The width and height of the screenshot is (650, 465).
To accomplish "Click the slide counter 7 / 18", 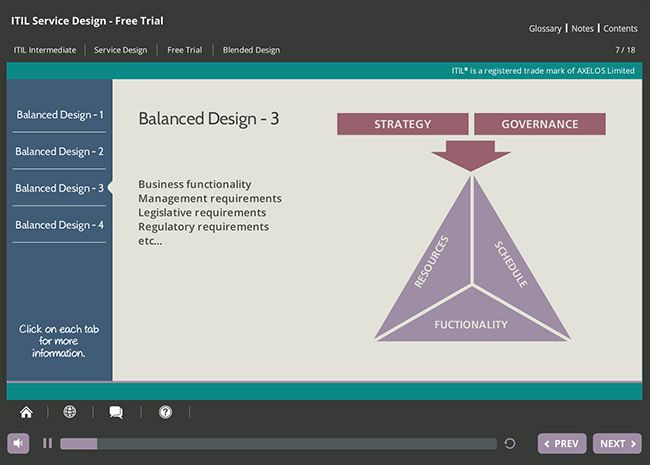I will tap(625, 50).
